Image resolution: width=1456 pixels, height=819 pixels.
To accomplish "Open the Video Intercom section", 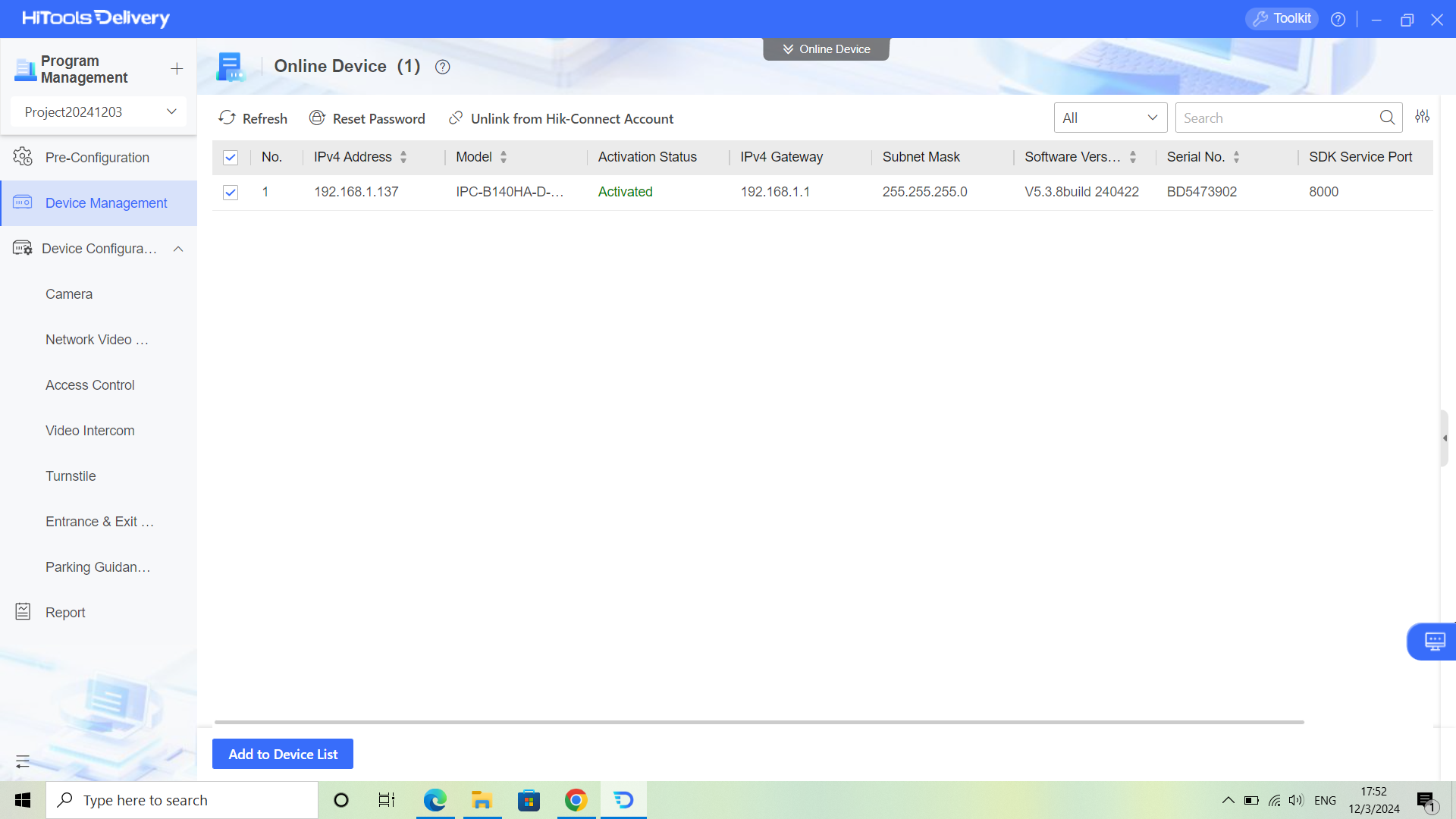I will pyautogui.click(x=89, y=430).
